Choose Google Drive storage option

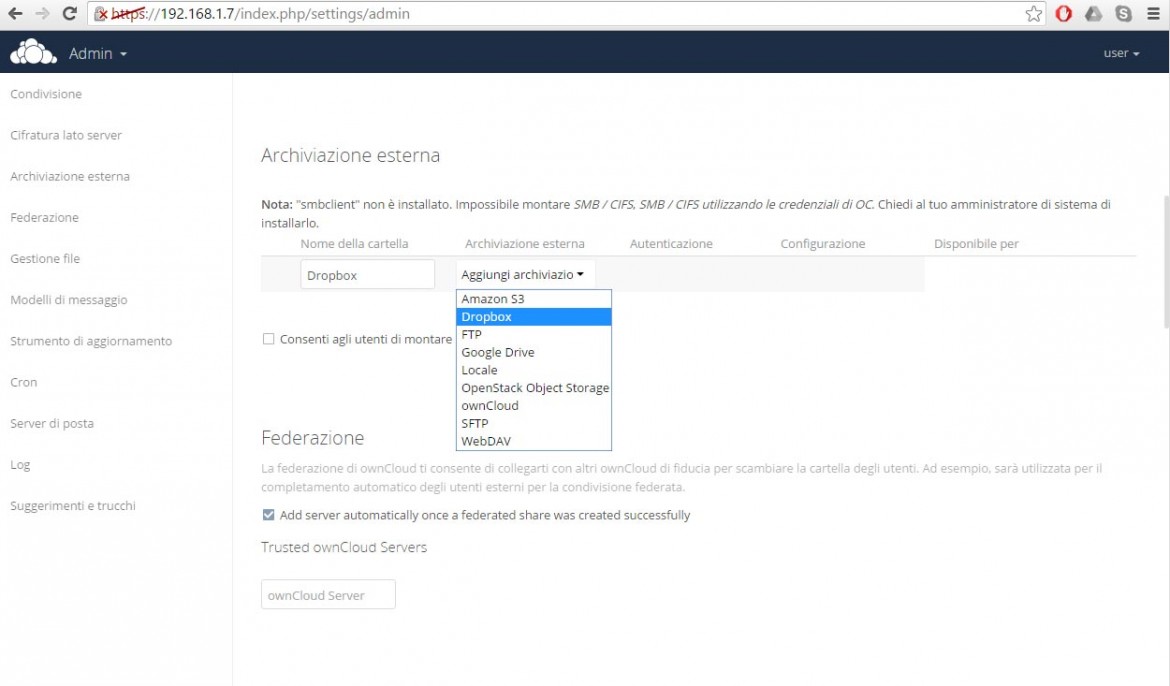pyautogui.click(x=534, y=352)
